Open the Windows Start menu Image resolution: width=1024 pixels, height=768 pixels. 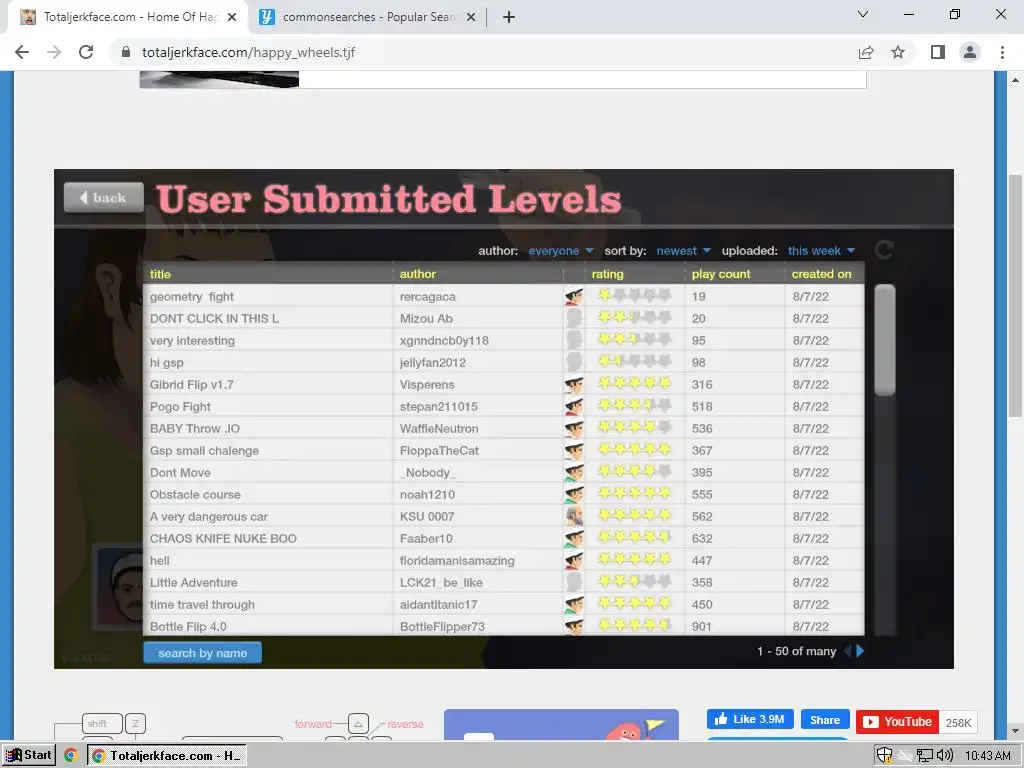pyautogui.click(x=29, y=755)
